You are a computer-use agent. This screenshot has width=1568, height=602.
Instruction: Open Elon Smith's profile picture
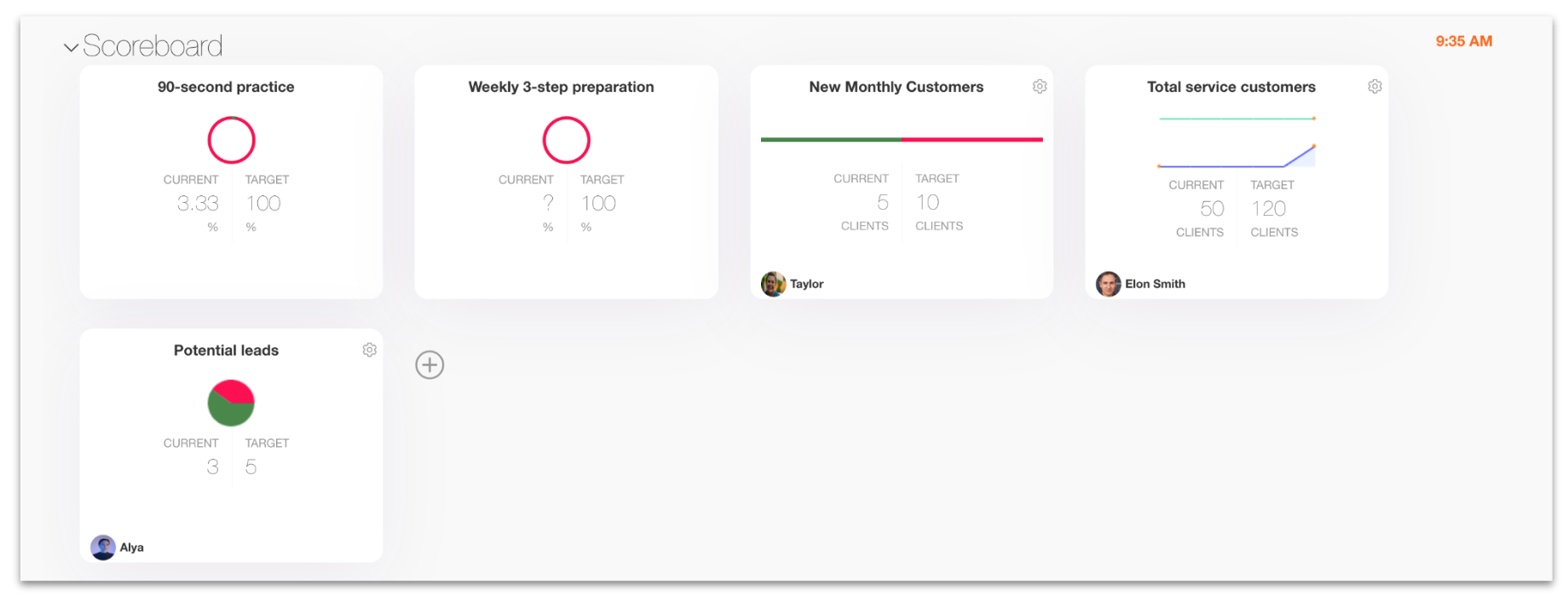pyautogui.click(x=1108, y=284)
